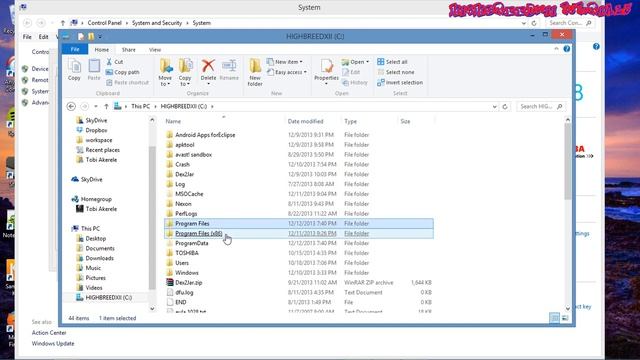640x360 pixels.
Task: Expand the address bar history dropdown
Action: point(495,107)
